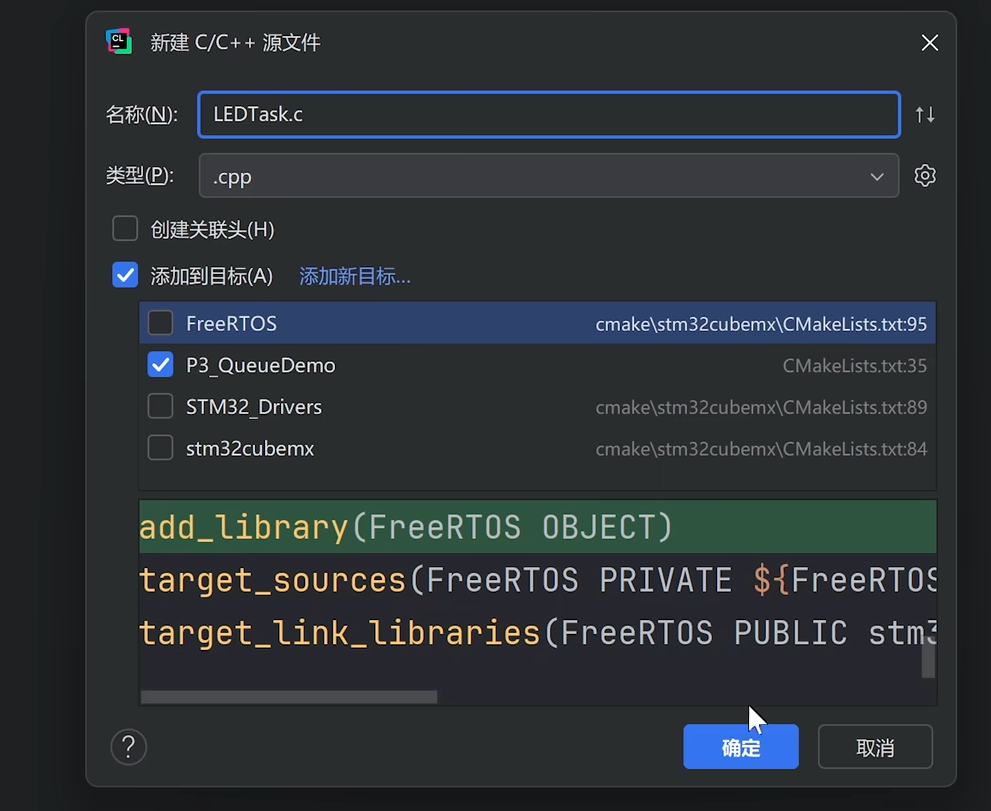Focus the LEDTask.c name input field
This screenshot has height=811, width=991.
(x=549, y=114)
